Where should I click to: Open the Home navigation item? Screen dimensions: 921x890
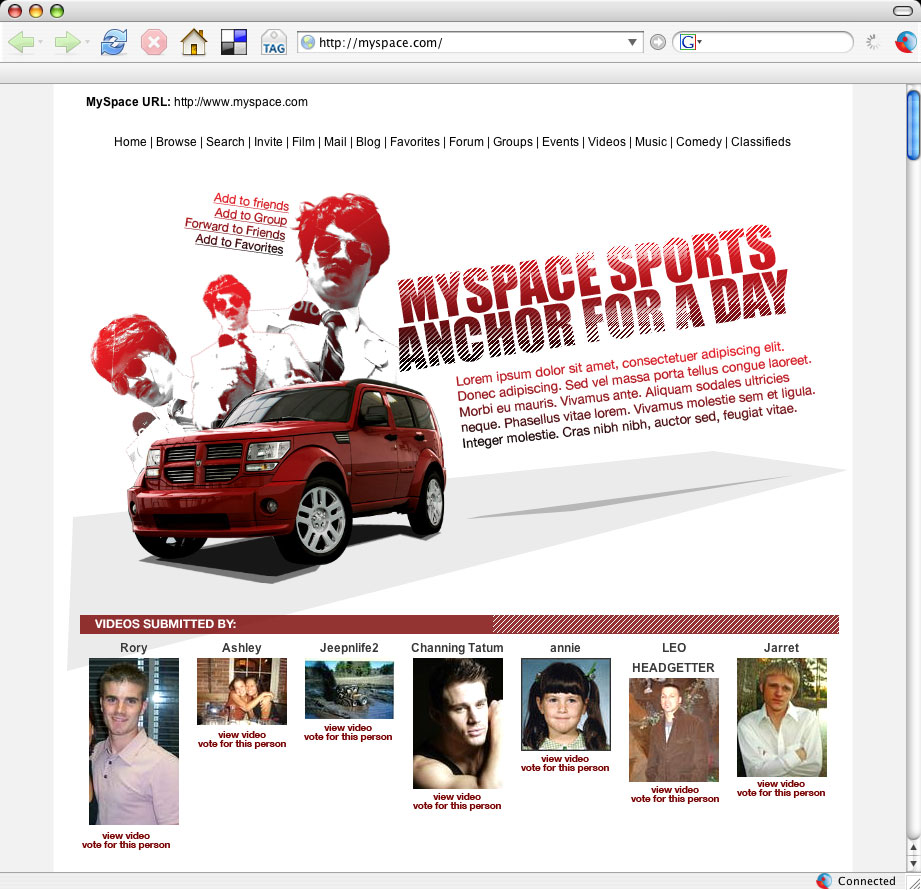coord(130,142)
